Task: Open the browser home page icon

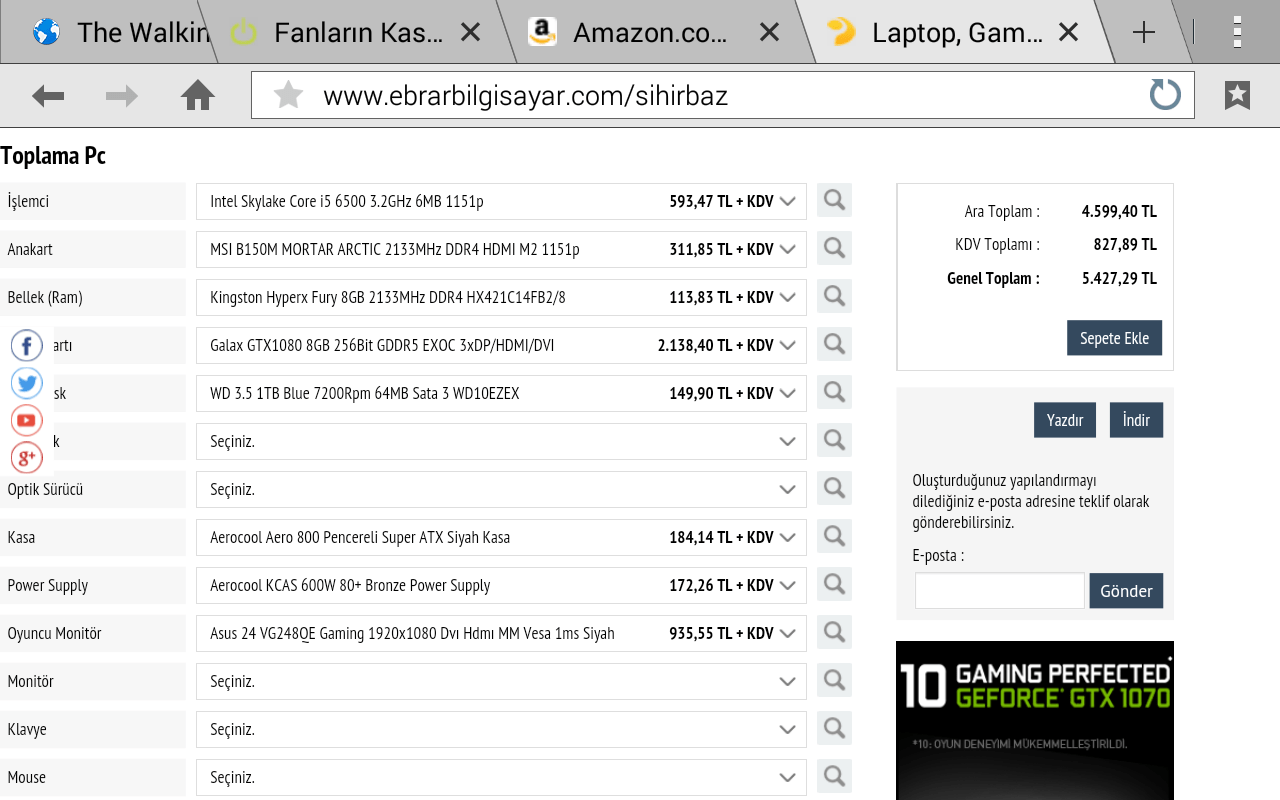Action: pyautogui.click(x=198, y=96)
